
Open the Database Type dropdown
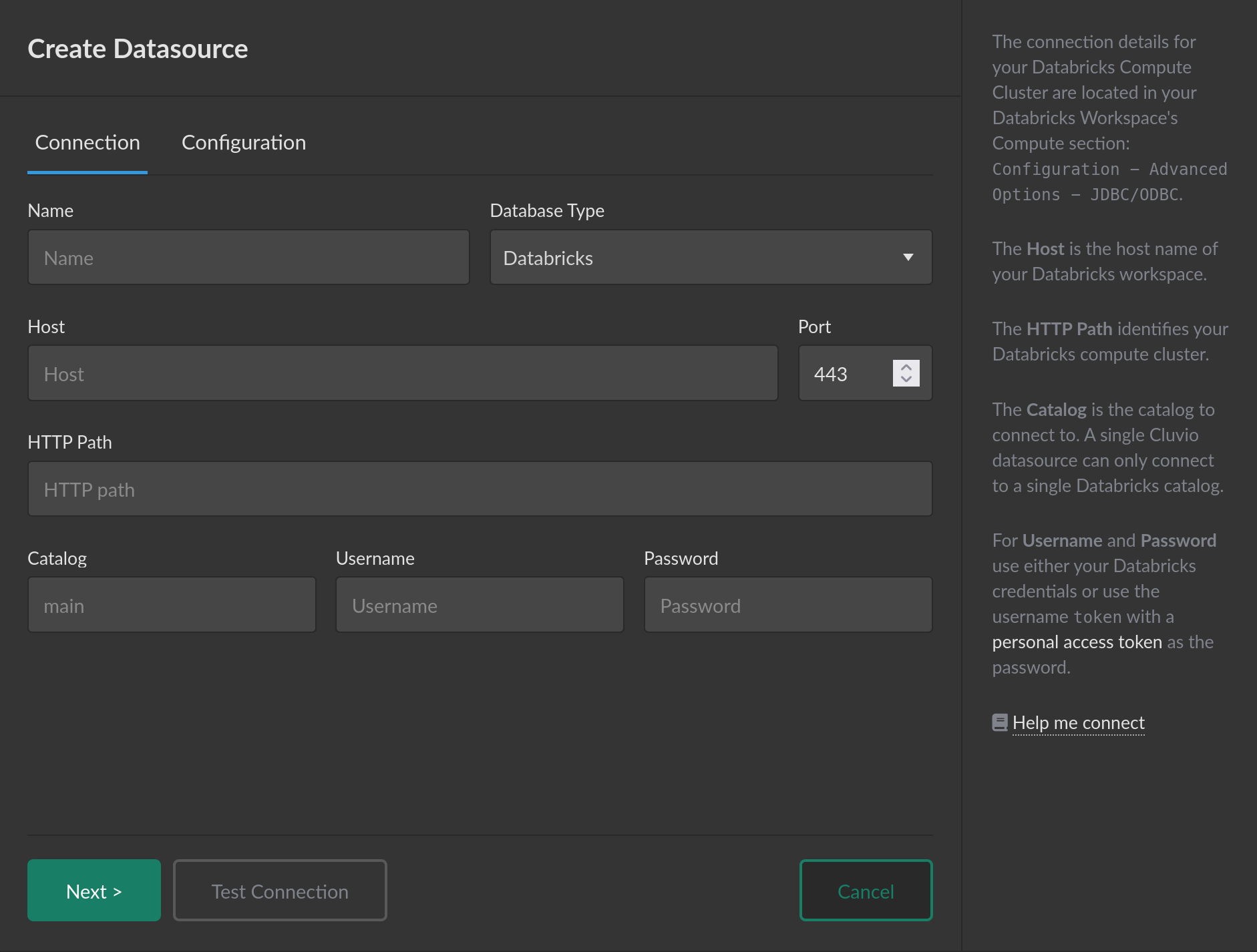coord(711,258)
